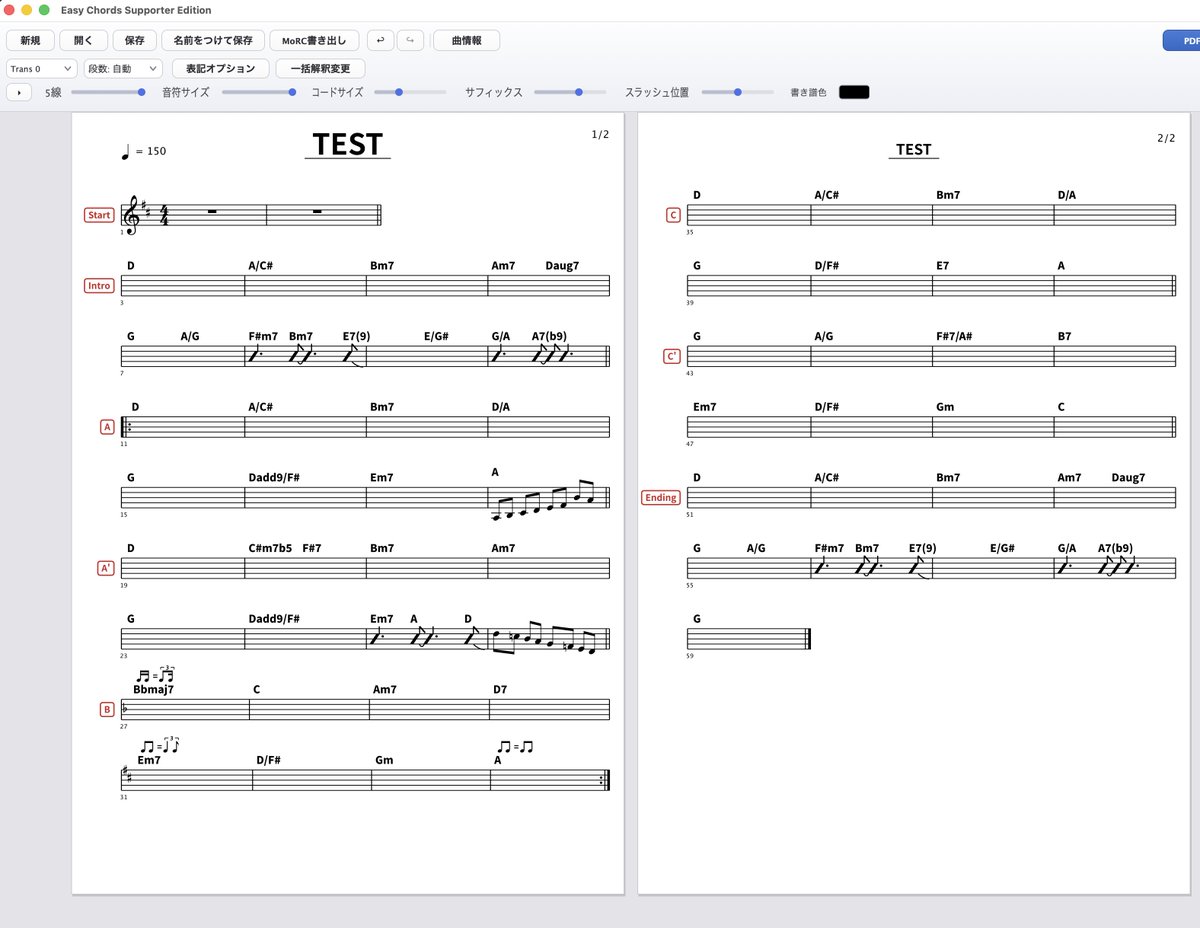The image size is (1200, 928).
Task: Adjust the コードサイズ slider
Action: point(410,92)
